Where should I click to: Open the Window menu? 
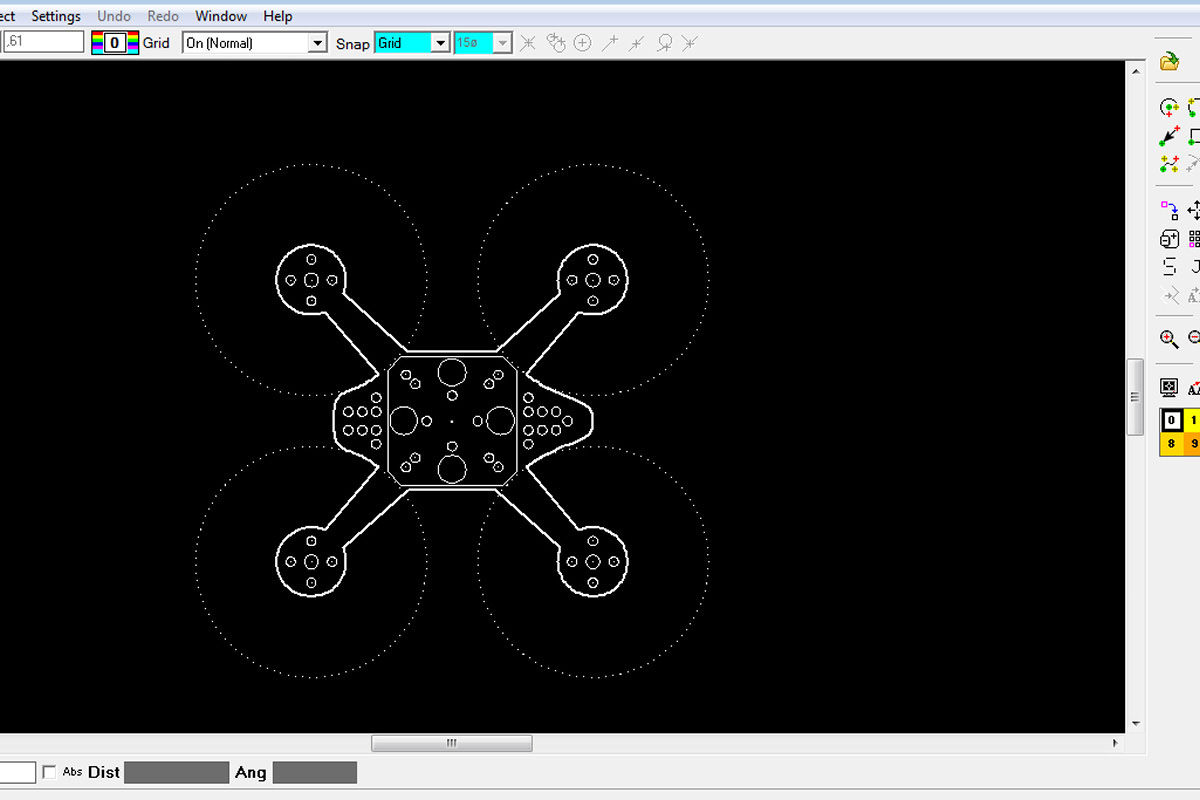pyautogui.click(x=221, y=16)
